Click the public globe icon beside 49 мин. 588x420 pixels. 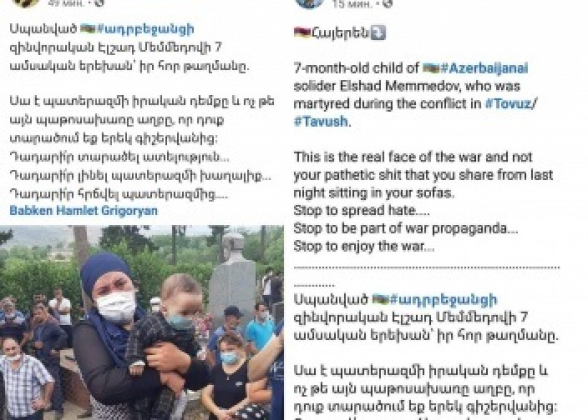click(x=99, y=3)
